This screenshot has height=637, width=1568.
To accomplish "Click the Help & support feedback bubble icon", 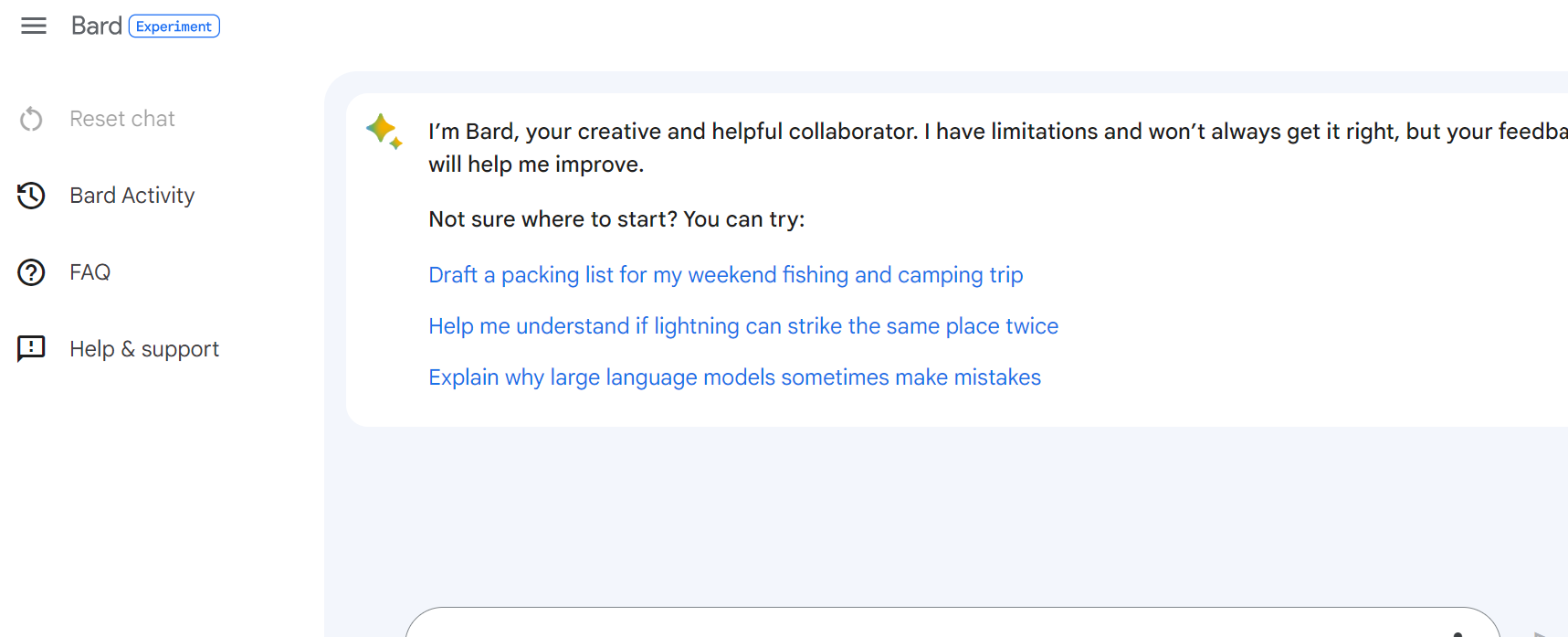I will point(31,348).
